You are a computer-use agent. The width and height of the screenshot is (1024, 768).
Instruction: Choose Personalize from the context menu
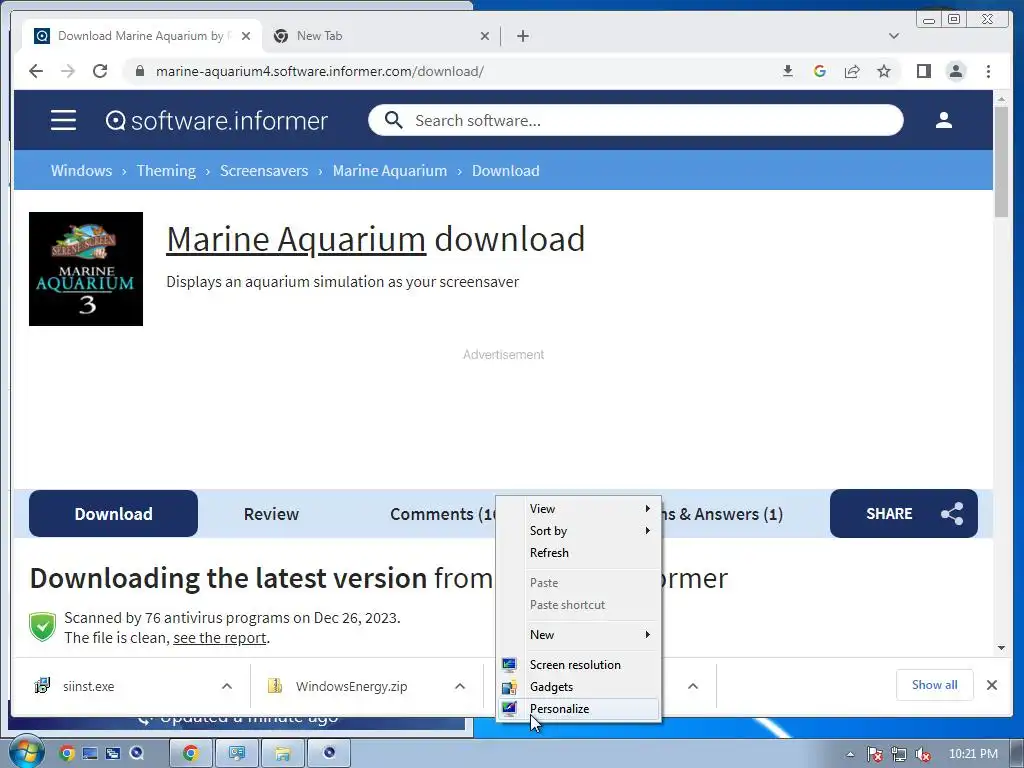579,709
